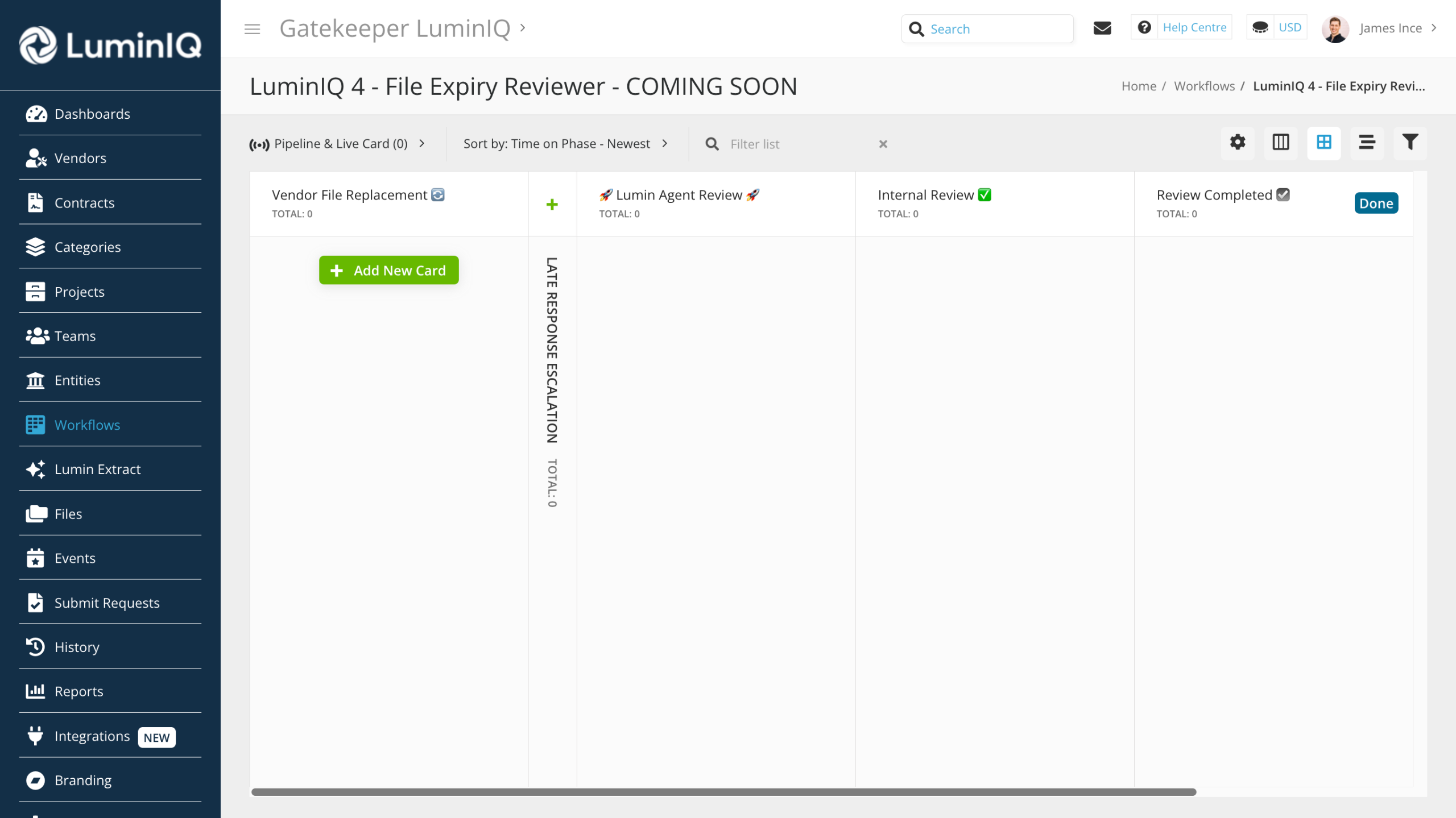Go to Reports in sidebar
Viewport: 1456px width, 818px height.
click(x=78, y=691)
